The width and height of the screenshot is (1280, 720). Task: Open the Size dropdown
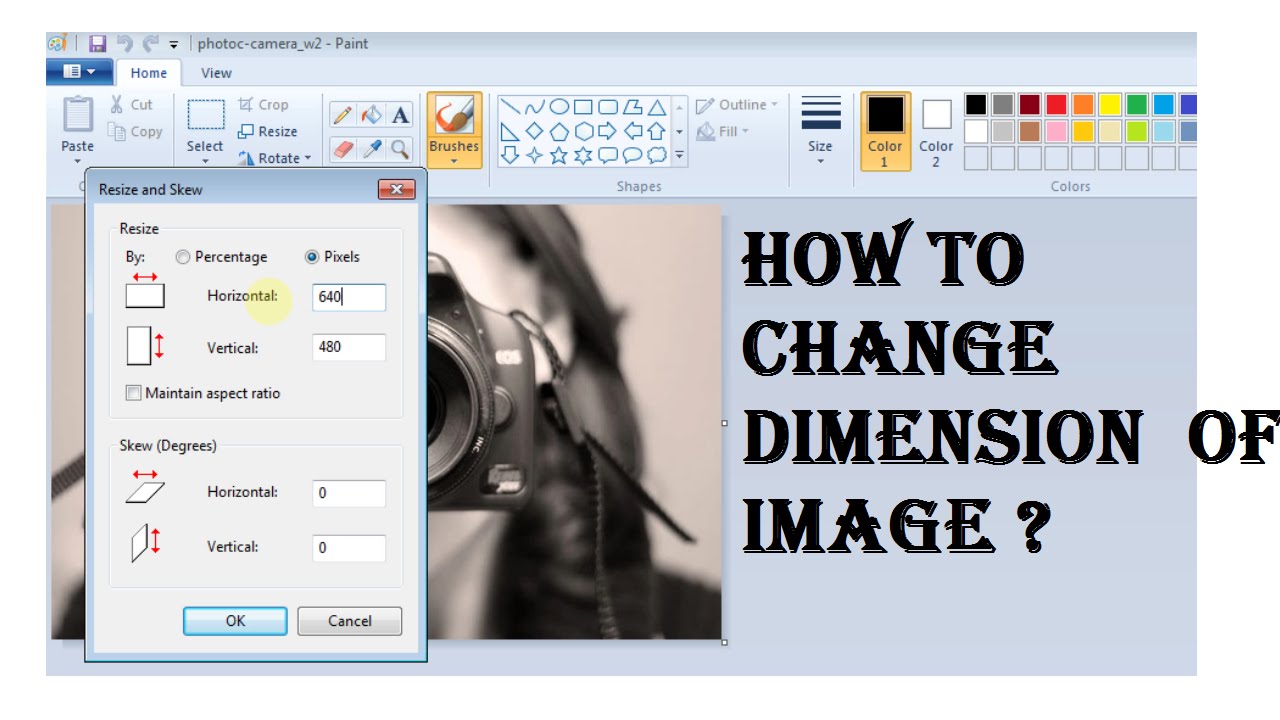click(820, 130)
